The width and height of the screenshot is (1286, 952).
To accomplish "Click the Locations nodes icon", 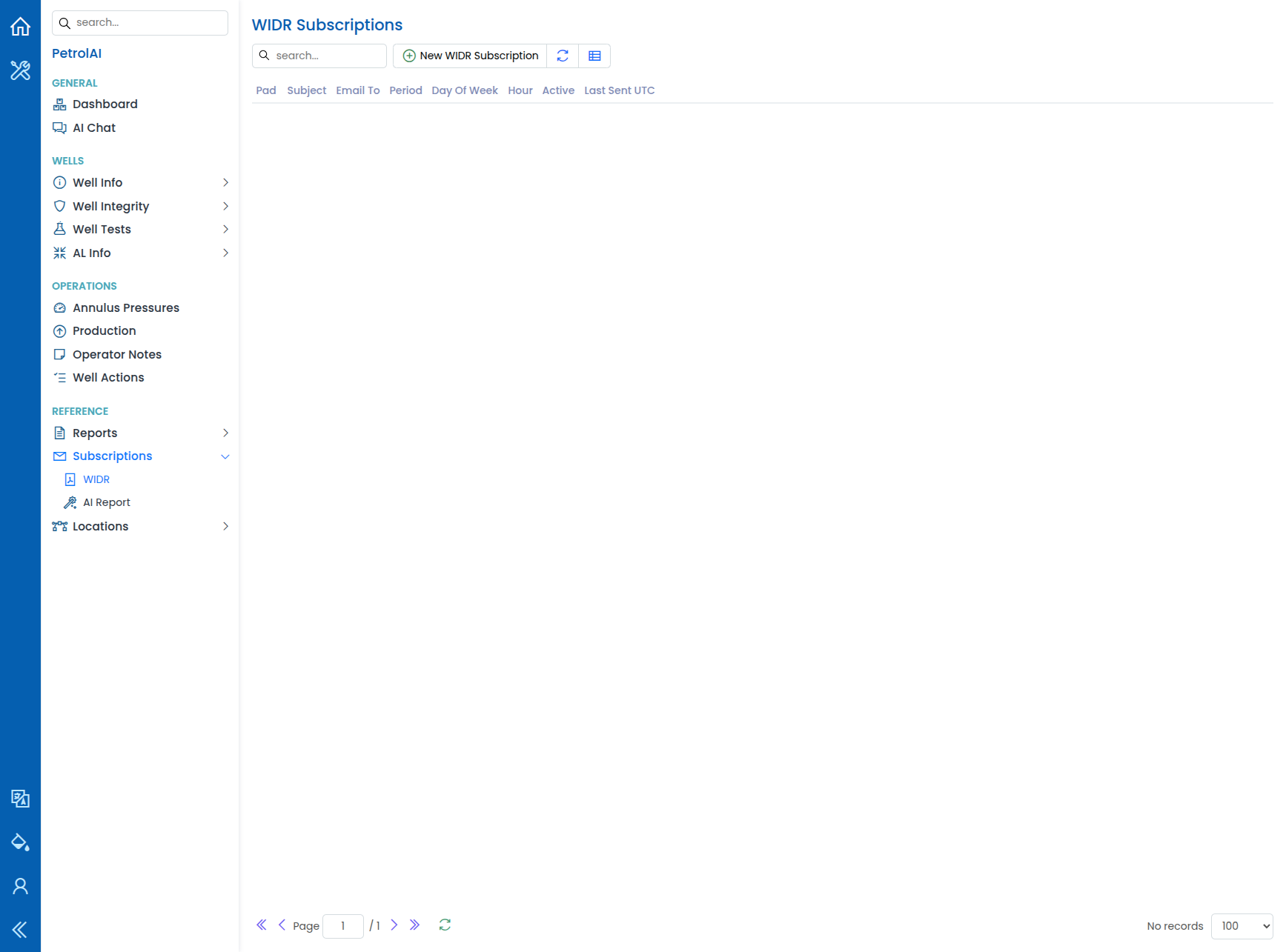I will 60,527.
